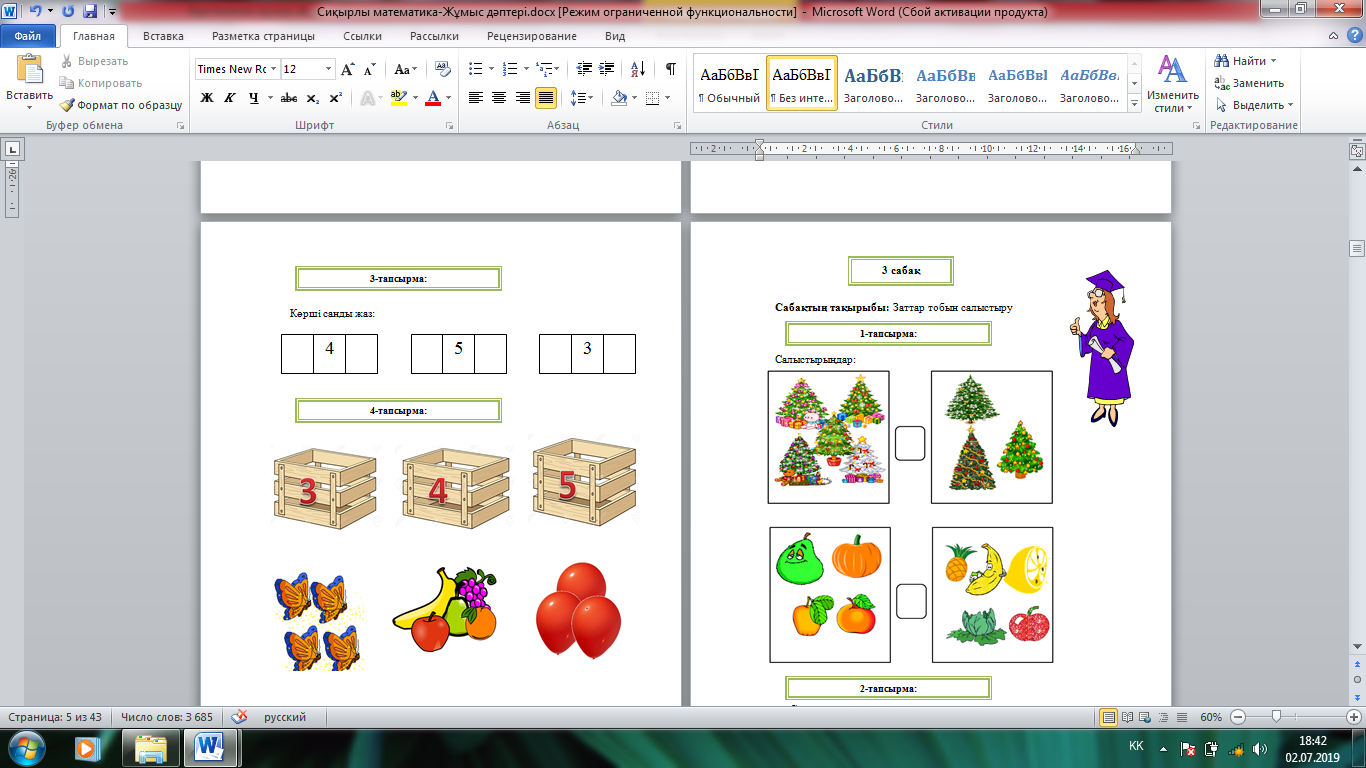Viewport: 1366px width, 768px height.
Task: Decrease font size with the shrink-font icon
Action: click(x=369, y=69)
